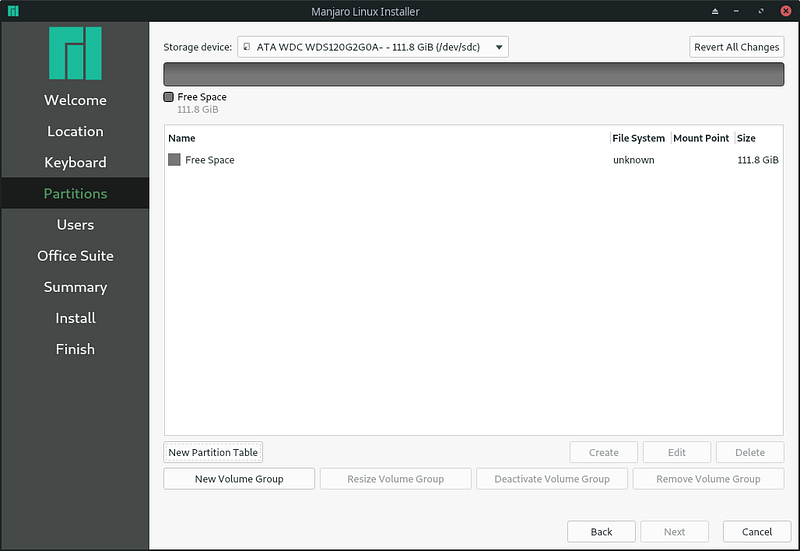This screenshot has width=800, height=551.
Task: Click the '111.8 GiB' size cell in table
Action: (x=758, y=160)
